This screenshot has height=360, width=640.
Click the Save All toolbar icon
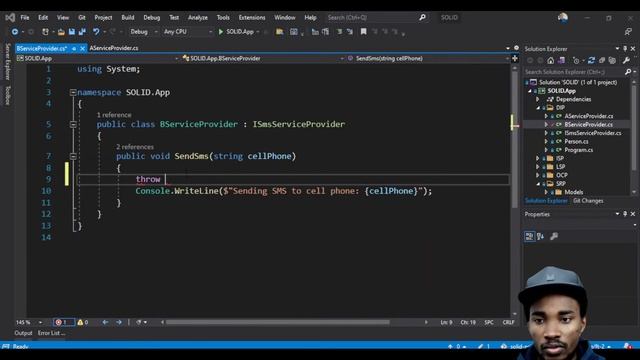82,32
